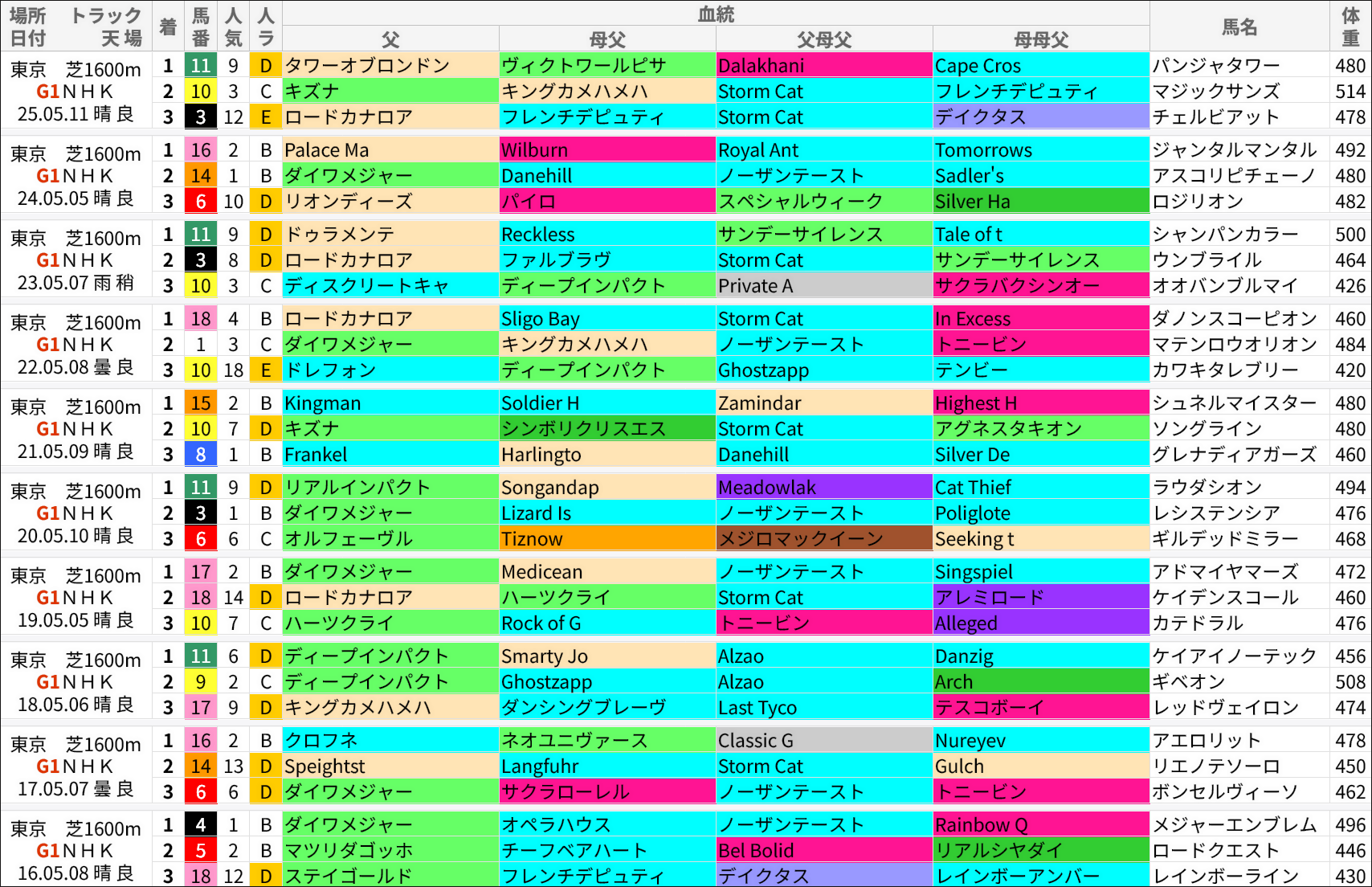The image size is (1372, 887).
Task: Click race date 25.05.11 晴 良
Action: tap(76, 114)
